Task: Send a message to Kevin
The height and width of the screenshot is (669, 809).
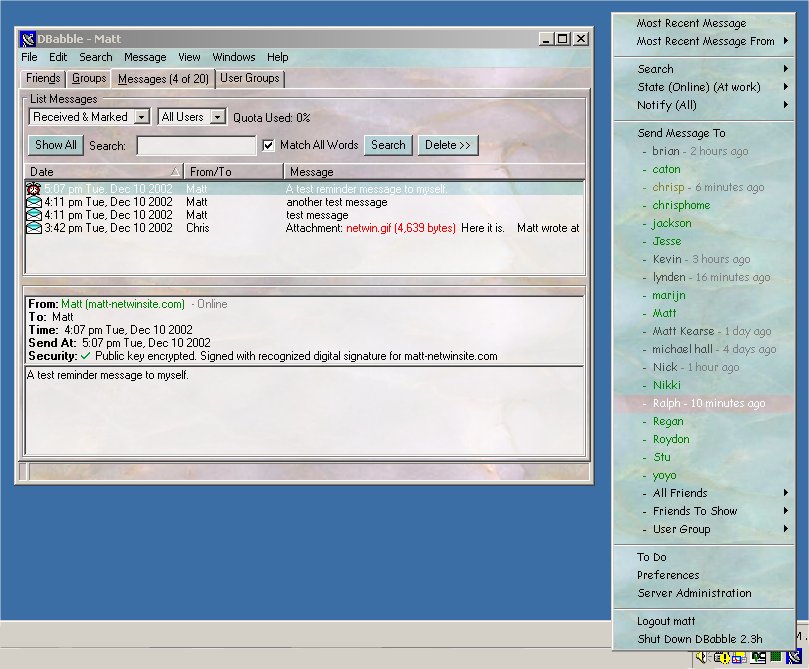Action: tap(705, 259)
